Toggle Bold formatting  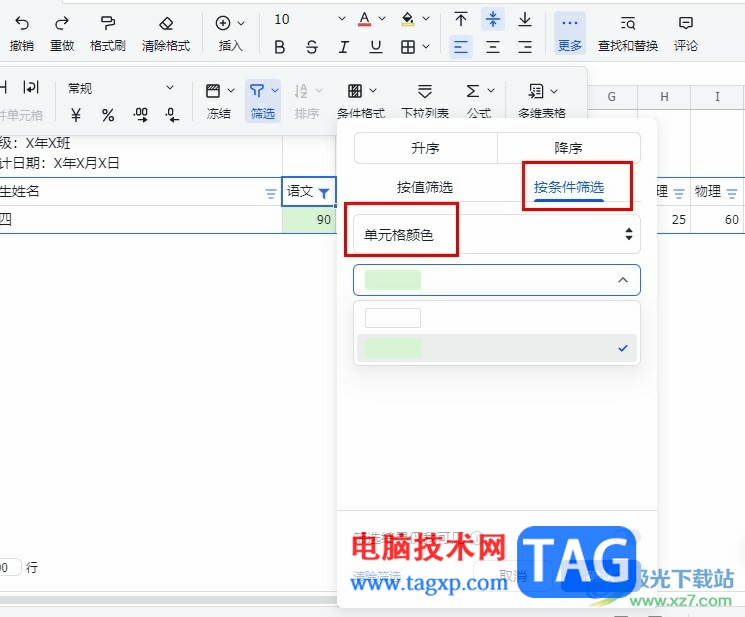point(280,47)
